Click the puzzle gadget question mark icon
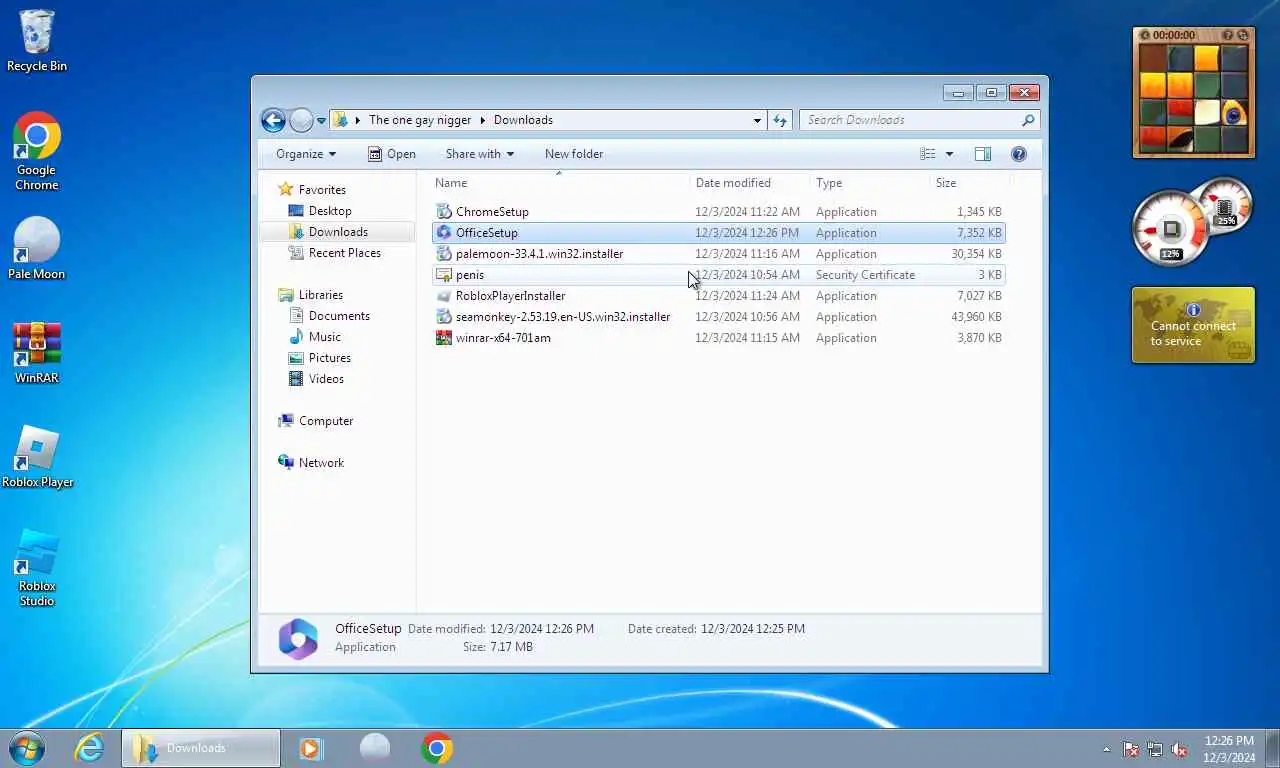 (1227, 35)
